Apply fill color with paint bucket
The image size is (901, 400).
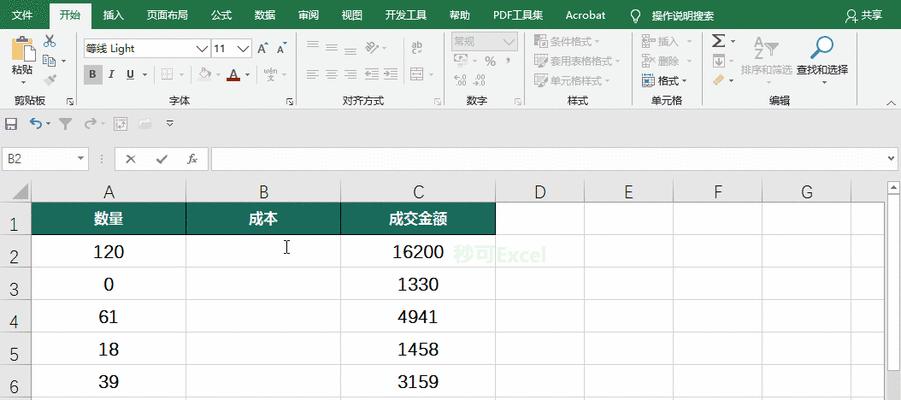[205, 74]
